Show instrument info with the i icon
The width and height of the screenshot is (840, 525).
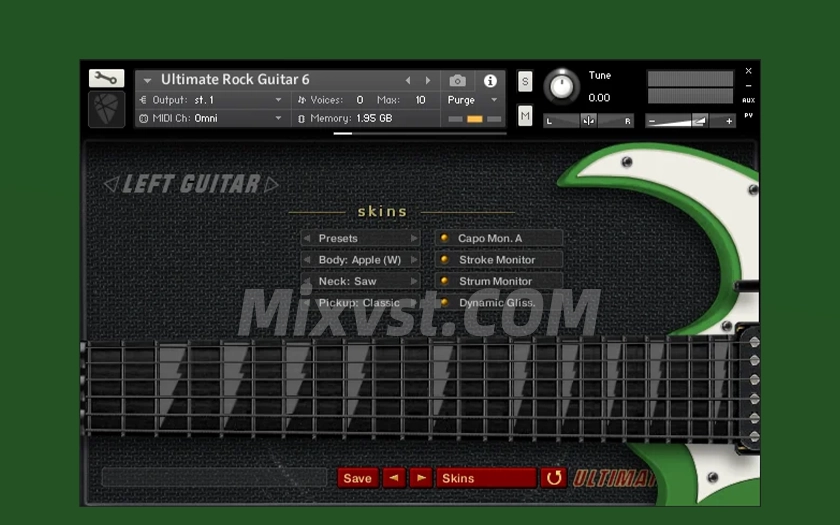490,81
